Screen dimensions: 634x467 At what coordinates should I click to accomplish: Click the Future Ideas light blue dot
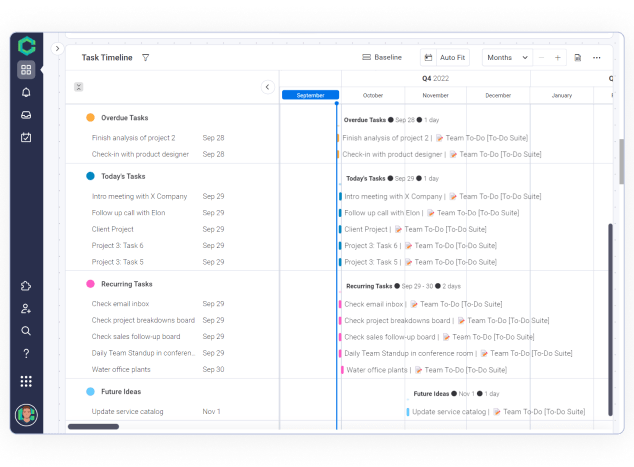click(x=90, y=391)
